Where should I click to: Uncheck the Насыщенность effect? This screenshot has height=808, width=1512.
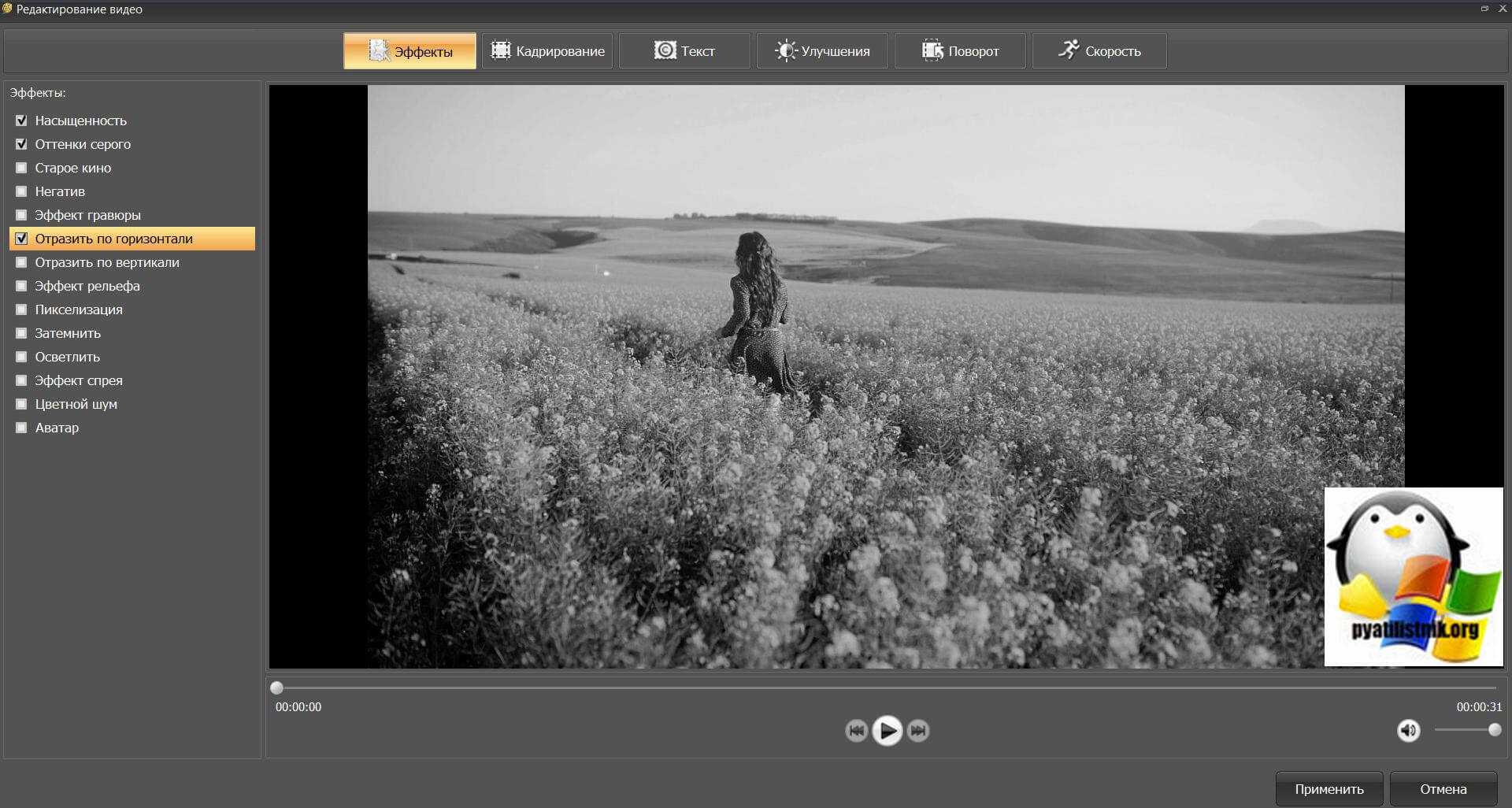21,120
